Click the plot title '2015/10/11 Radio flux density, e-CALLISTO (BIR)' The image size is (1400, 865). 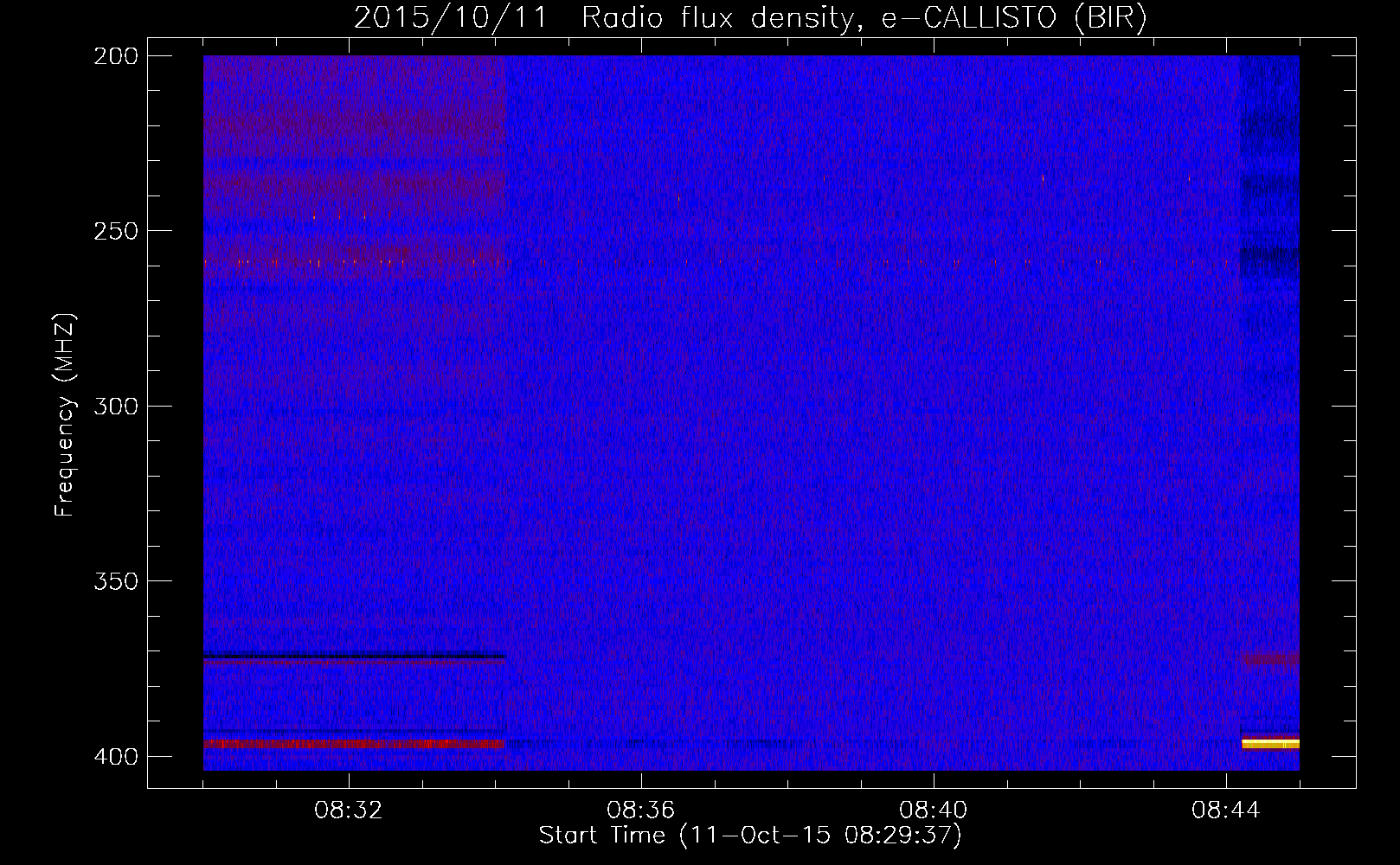(750, 18)
